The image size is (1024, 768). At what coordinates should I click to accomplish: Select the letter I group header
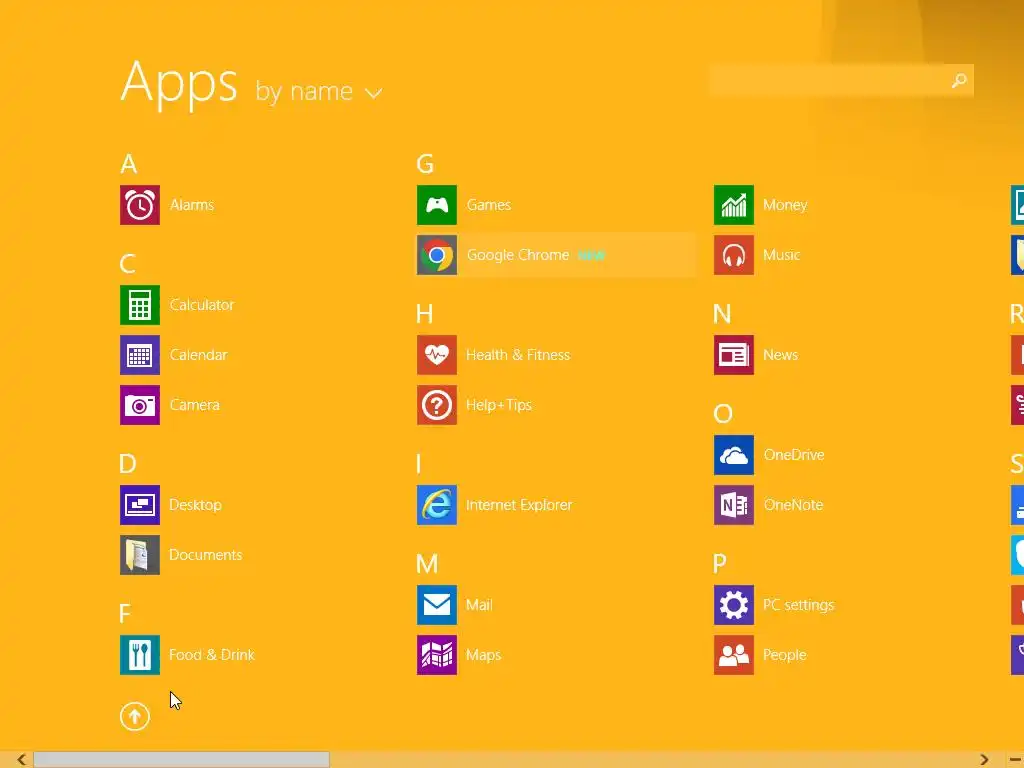419,464
